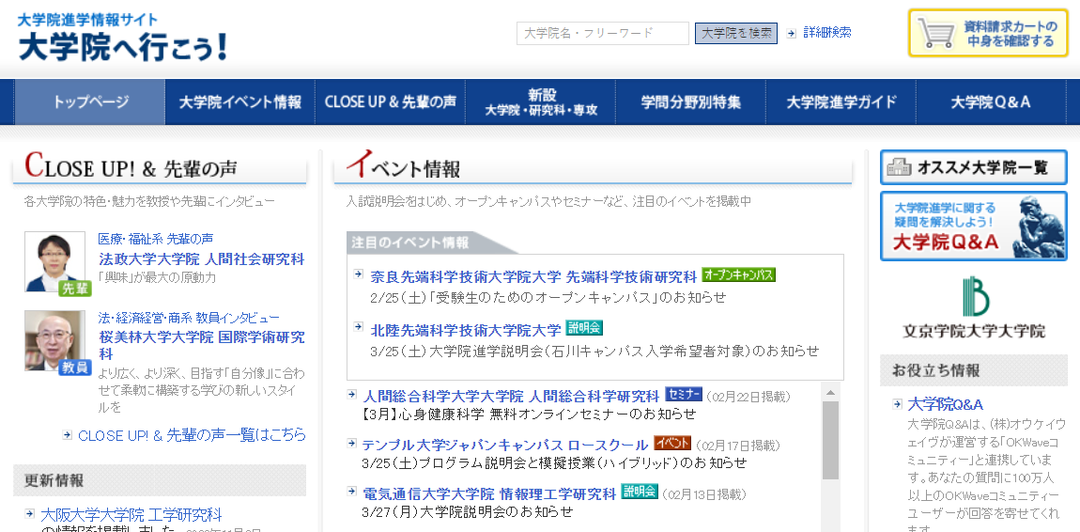This screenshot has width=1080, height=532.
Task: Open the 詳細検索 advanced search link
Action: tap(827, 32)
